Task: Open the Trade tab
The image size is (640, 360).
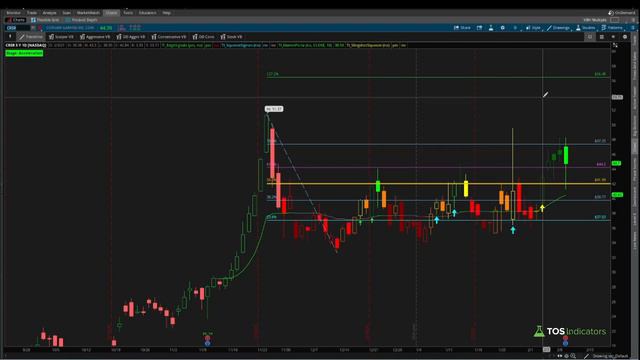Action: click(31, 13)
